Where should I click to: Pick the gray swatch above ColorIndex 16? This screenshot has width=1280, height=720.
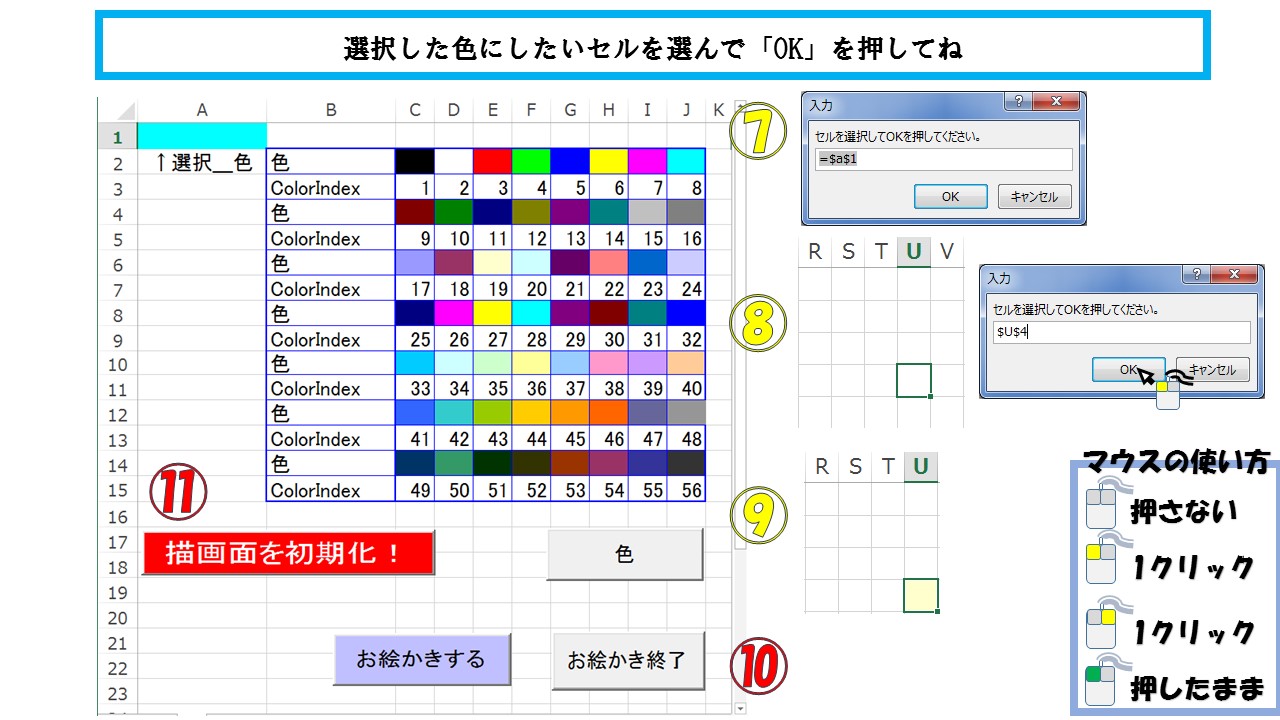pos(685,212)
